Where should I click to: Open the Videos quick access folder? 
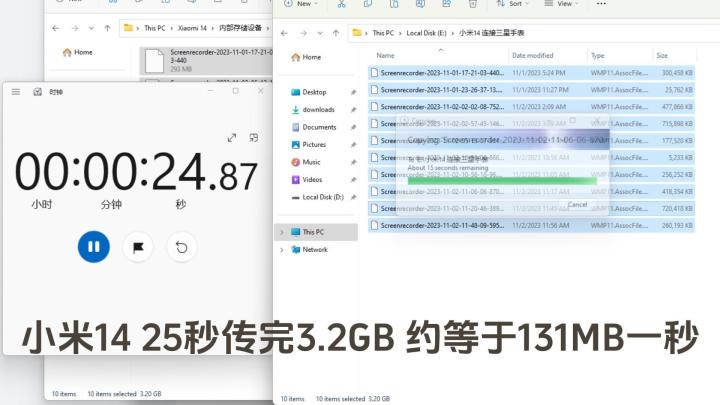[x=307, y=180]
